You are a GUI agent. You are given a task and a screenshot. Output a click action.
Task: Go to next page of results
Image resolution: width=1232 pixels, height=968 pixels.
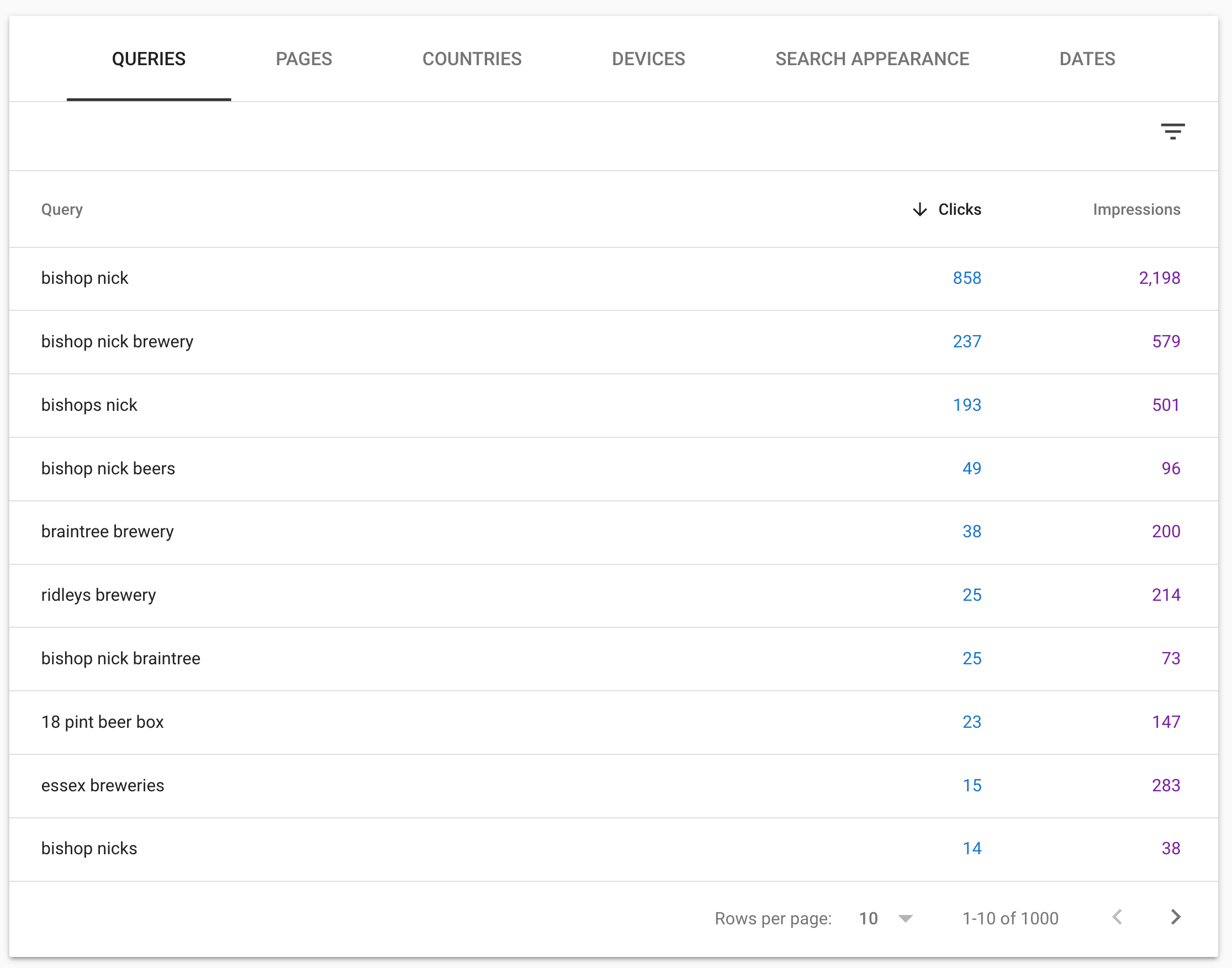tap(1176, 917)
